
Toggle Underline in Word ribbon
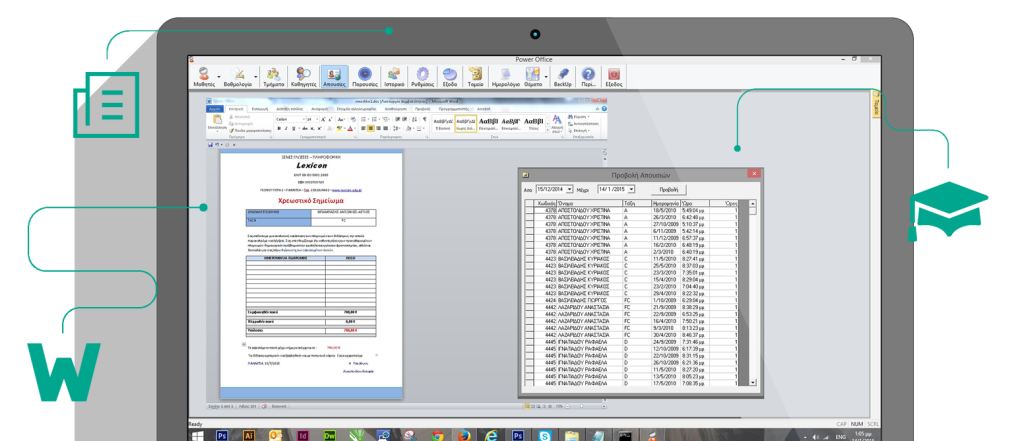[293, 129]
